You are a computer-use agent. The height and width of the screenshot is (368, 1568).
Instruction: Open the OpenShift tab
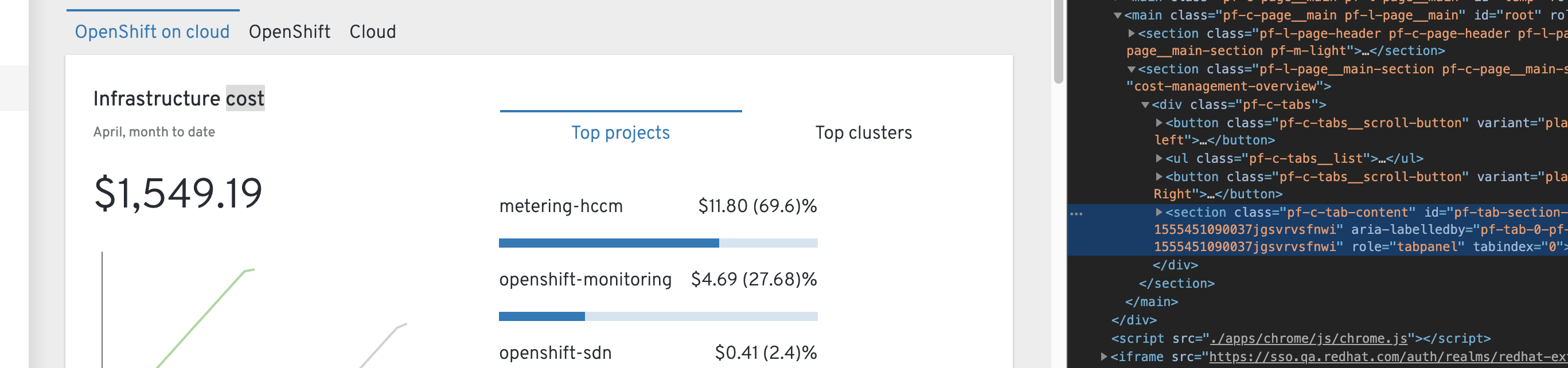tap(289, 32)
